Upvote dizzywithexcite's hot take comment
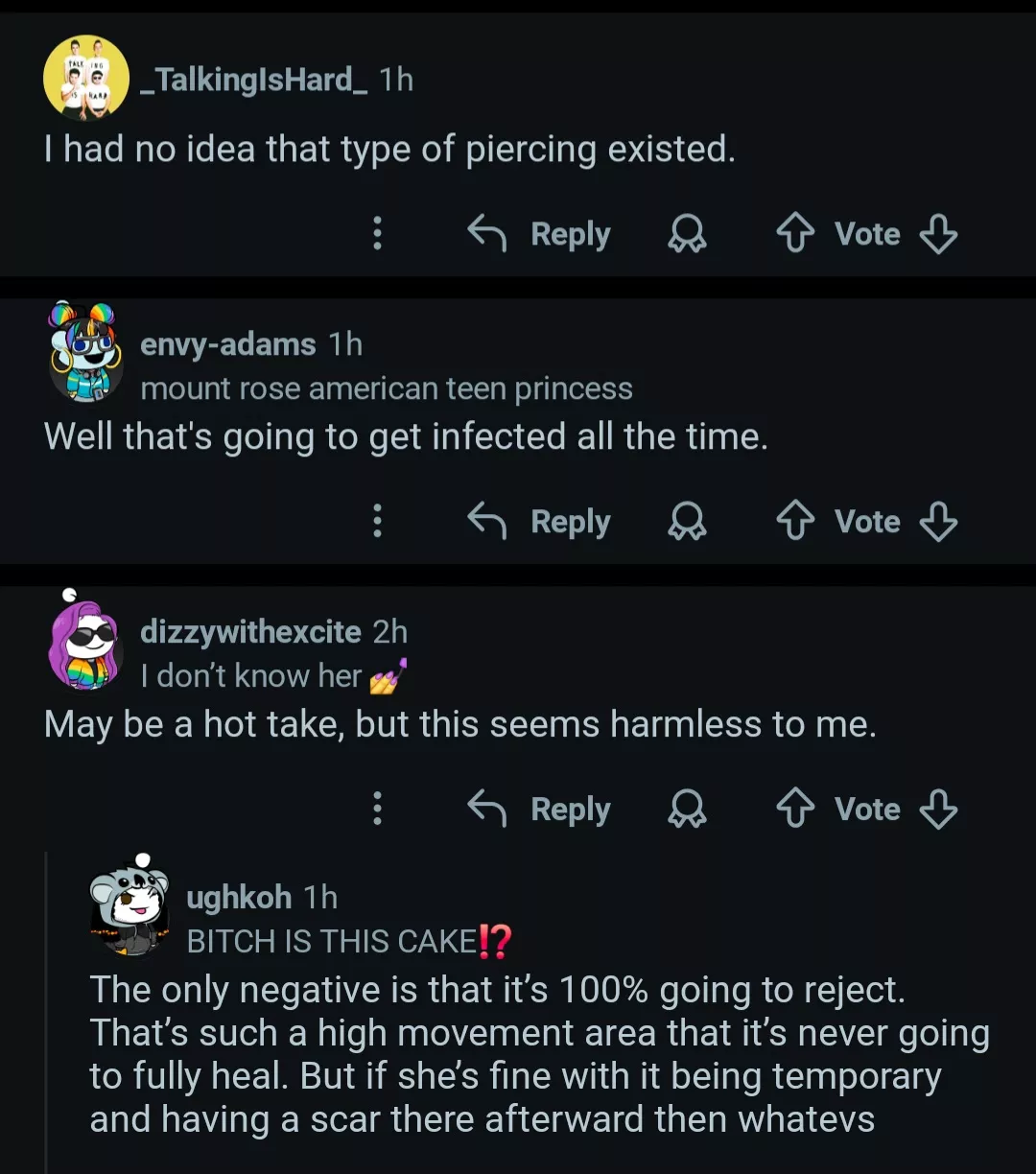The height and width of the screenshot is (1174, 1036). coord(794,810)
